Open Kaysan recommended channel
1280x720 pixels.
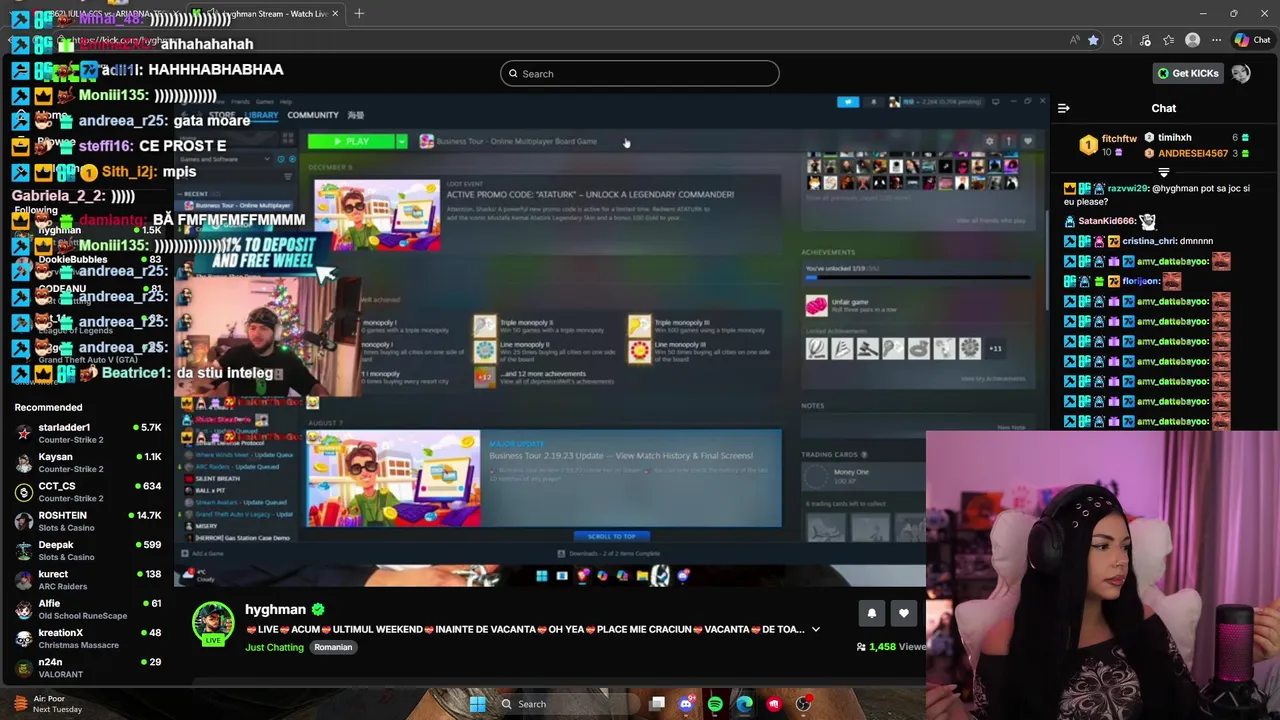tap(88, 462)
